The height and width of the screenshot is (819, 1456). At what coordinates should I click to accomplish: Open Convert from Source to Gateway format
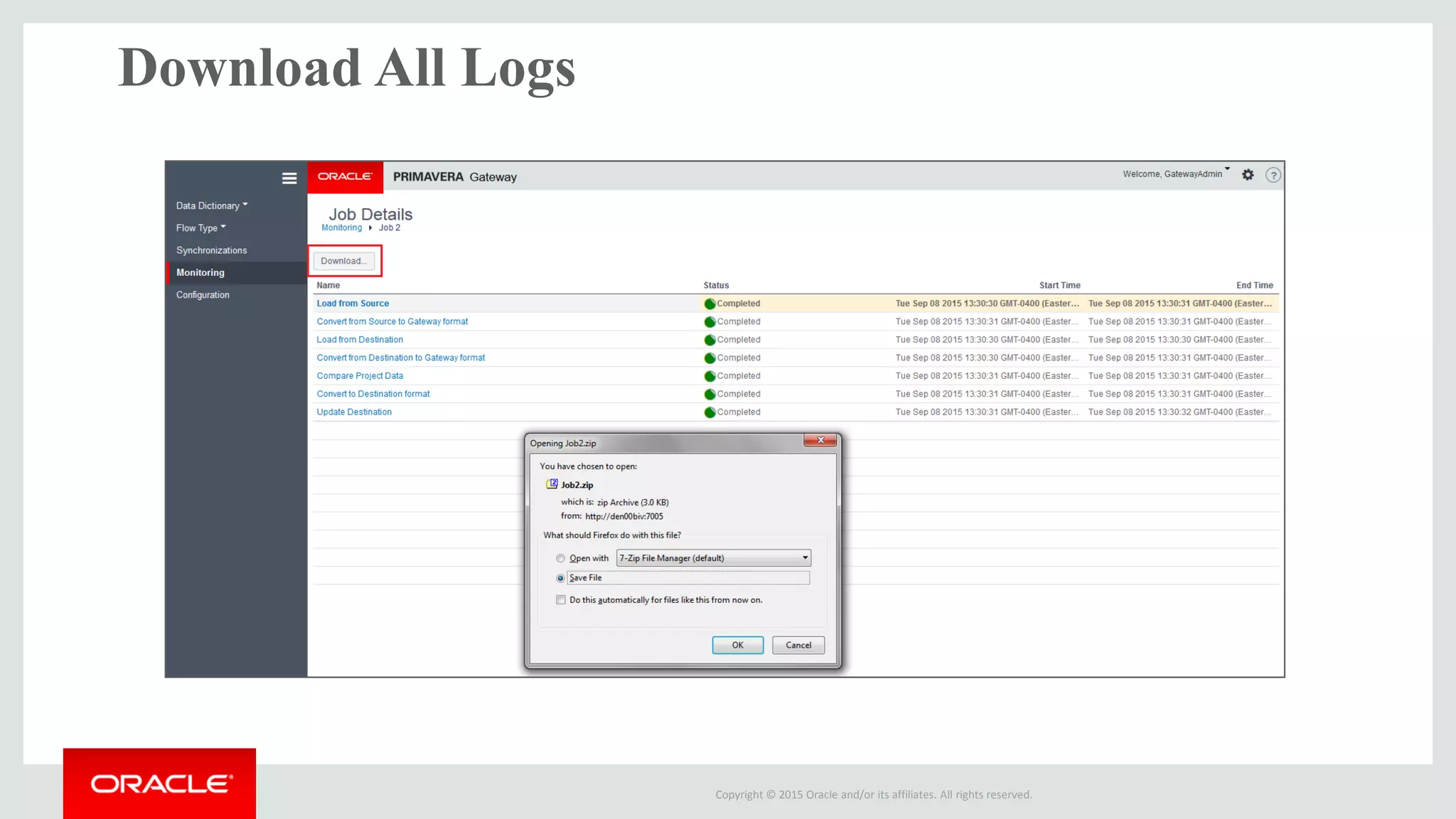[392, 322]
